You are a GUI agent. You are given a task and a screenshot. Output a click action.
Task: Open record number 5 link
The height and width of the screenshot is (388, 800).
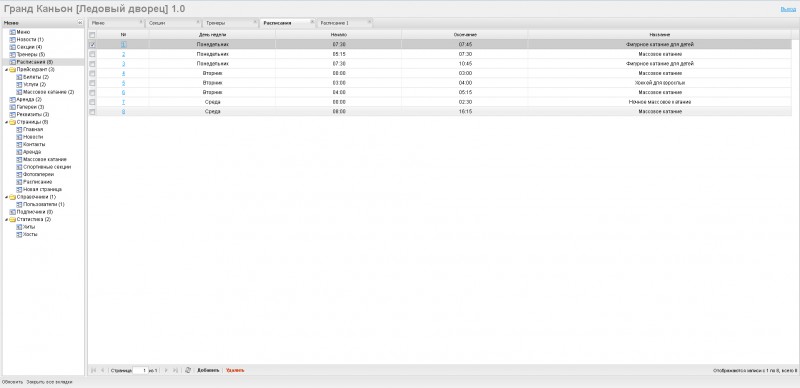coord(123,83)
